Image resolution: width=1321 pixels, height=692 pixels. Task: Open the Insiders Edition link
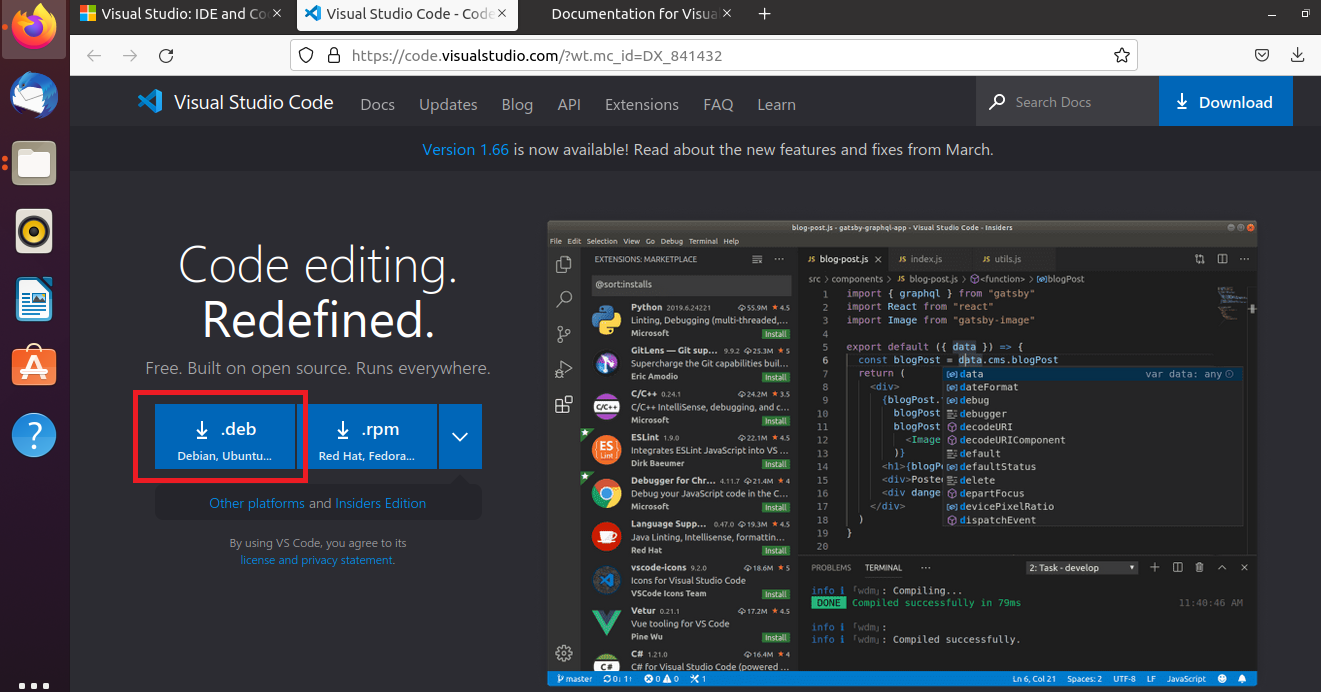[x=381, y=503]
